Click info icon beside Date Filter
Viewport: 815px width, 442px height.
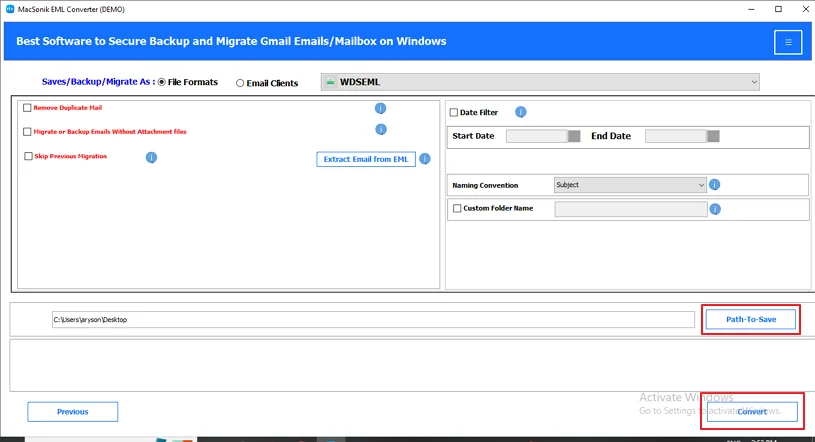520,112
